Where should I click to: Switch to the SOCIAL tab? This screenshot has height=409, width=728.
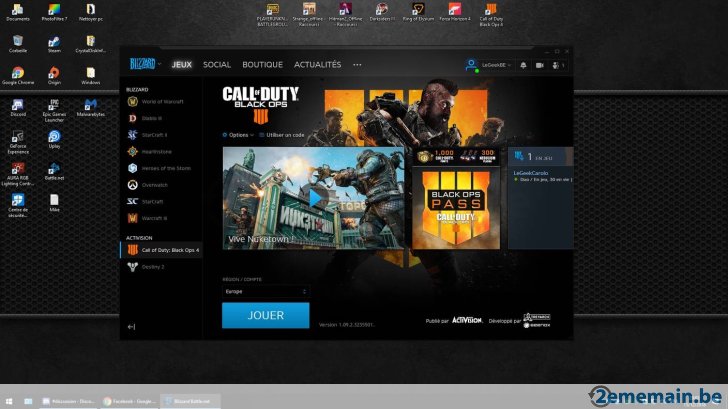click(x=217, y=65)
